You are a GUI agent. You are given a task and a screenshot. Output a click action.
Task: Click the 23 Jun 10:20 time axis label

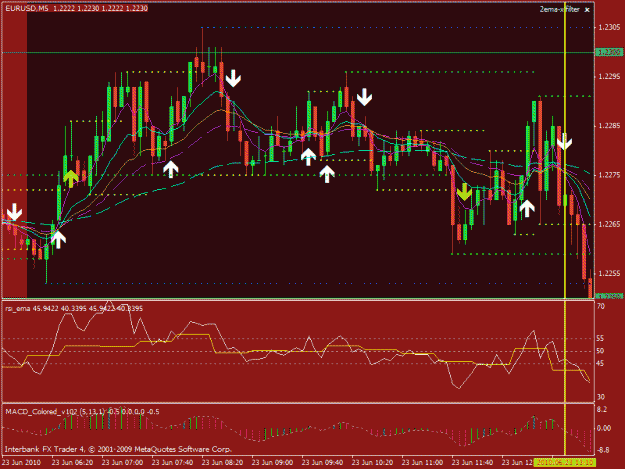pos(372,463)
